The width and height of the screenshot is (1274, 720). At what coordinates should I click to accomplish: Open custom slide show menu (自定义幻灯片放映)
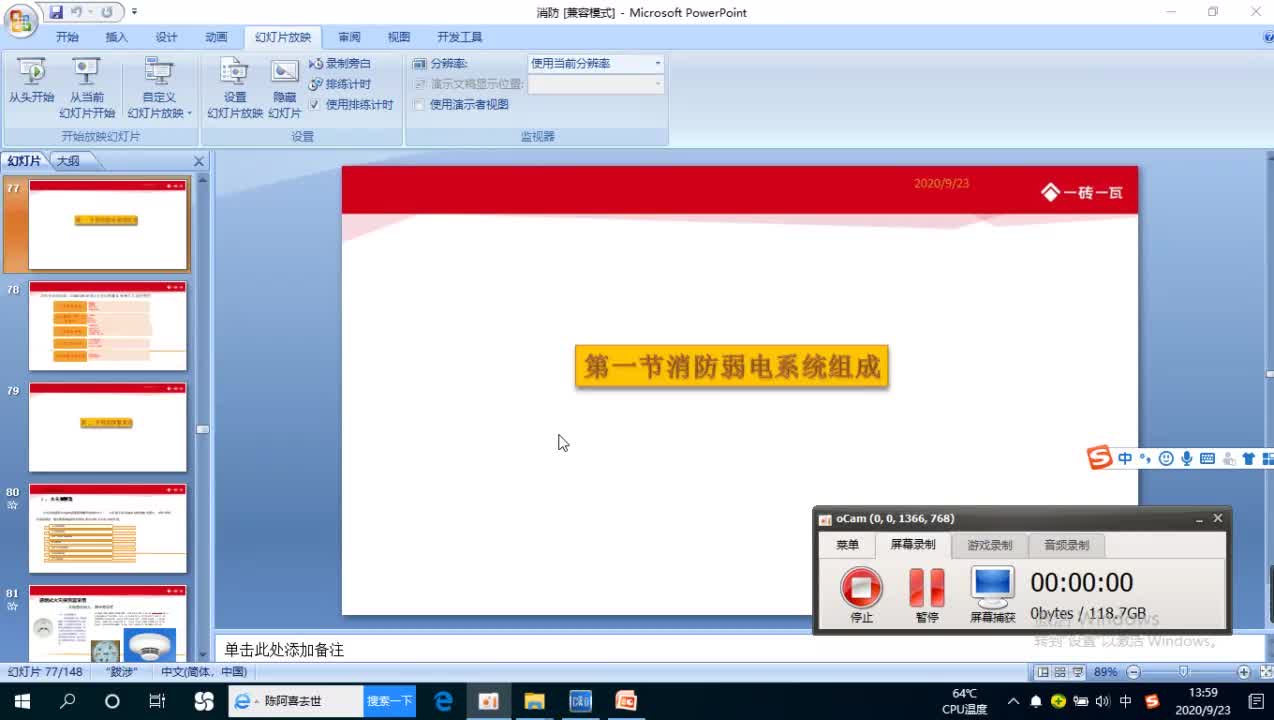coord(160,89)
